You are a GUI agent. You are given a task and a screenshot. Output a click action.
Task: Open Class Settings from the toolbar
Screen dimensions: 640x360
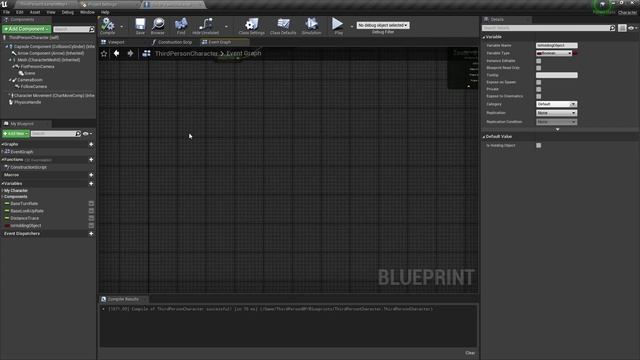pyautogui.click(x=251, y=26)
